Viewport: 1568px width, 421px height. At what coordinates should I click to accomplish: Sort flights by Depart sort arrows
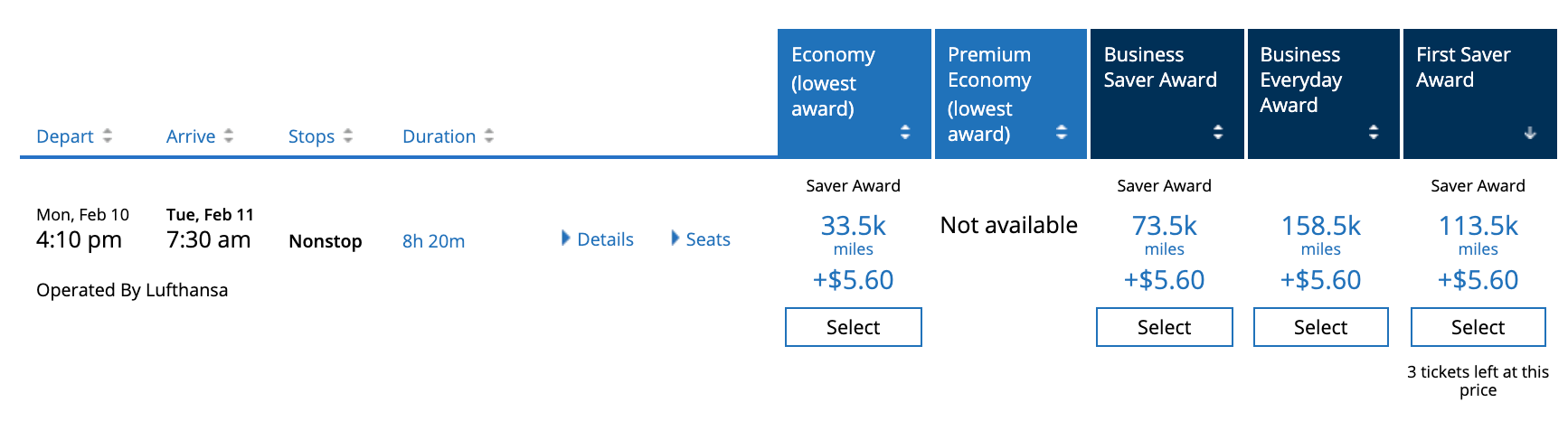108,136
